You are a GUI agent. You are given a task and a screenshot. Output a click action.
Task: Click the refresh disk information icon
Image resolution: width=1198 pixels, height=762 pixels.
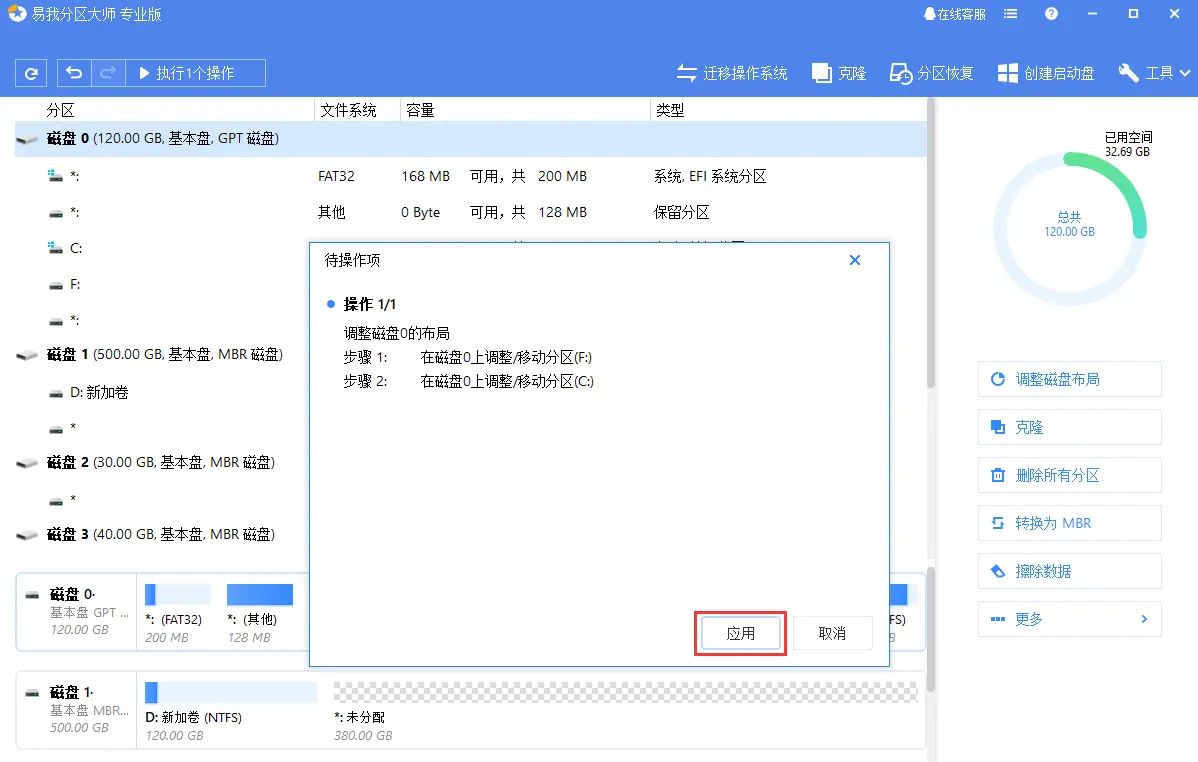coord(29,72)
